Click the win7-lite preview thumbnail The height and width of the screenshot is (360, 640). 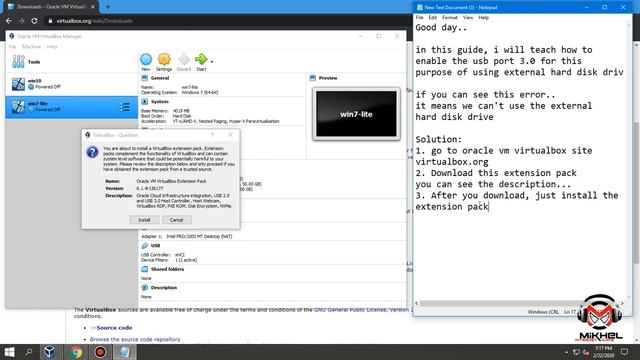point(356,114)
